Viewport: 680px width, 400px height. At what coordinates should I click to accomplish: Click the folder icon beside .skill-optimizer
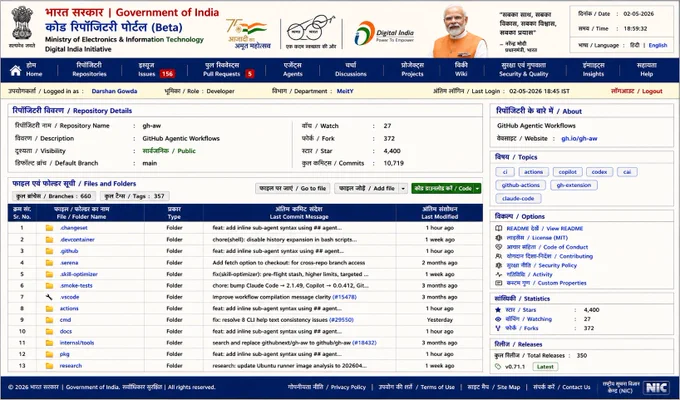49,274
